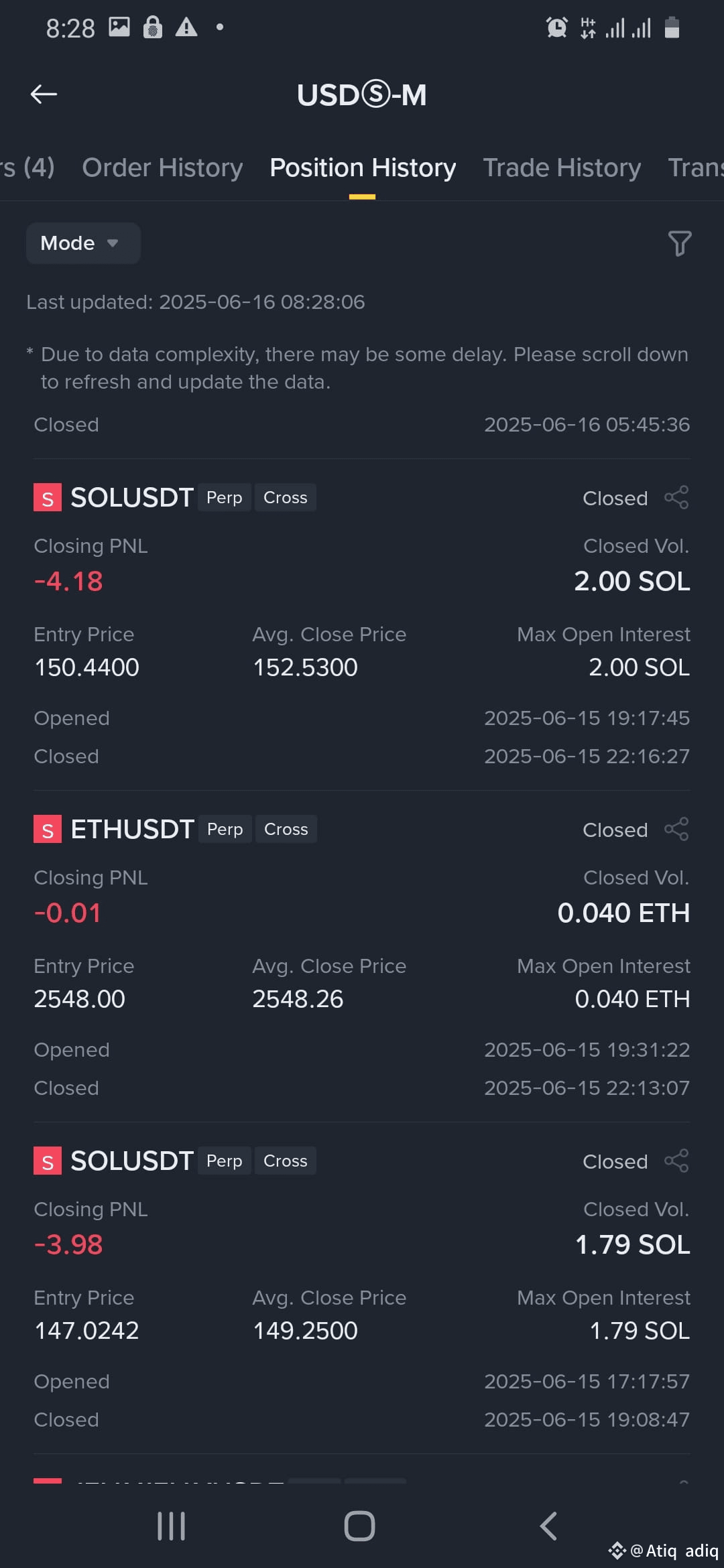Image resolution: width=724 pixels, height=1568 pixels.
Task: Tap red S badge beside ETHUSDT
Action: (48, 830)
